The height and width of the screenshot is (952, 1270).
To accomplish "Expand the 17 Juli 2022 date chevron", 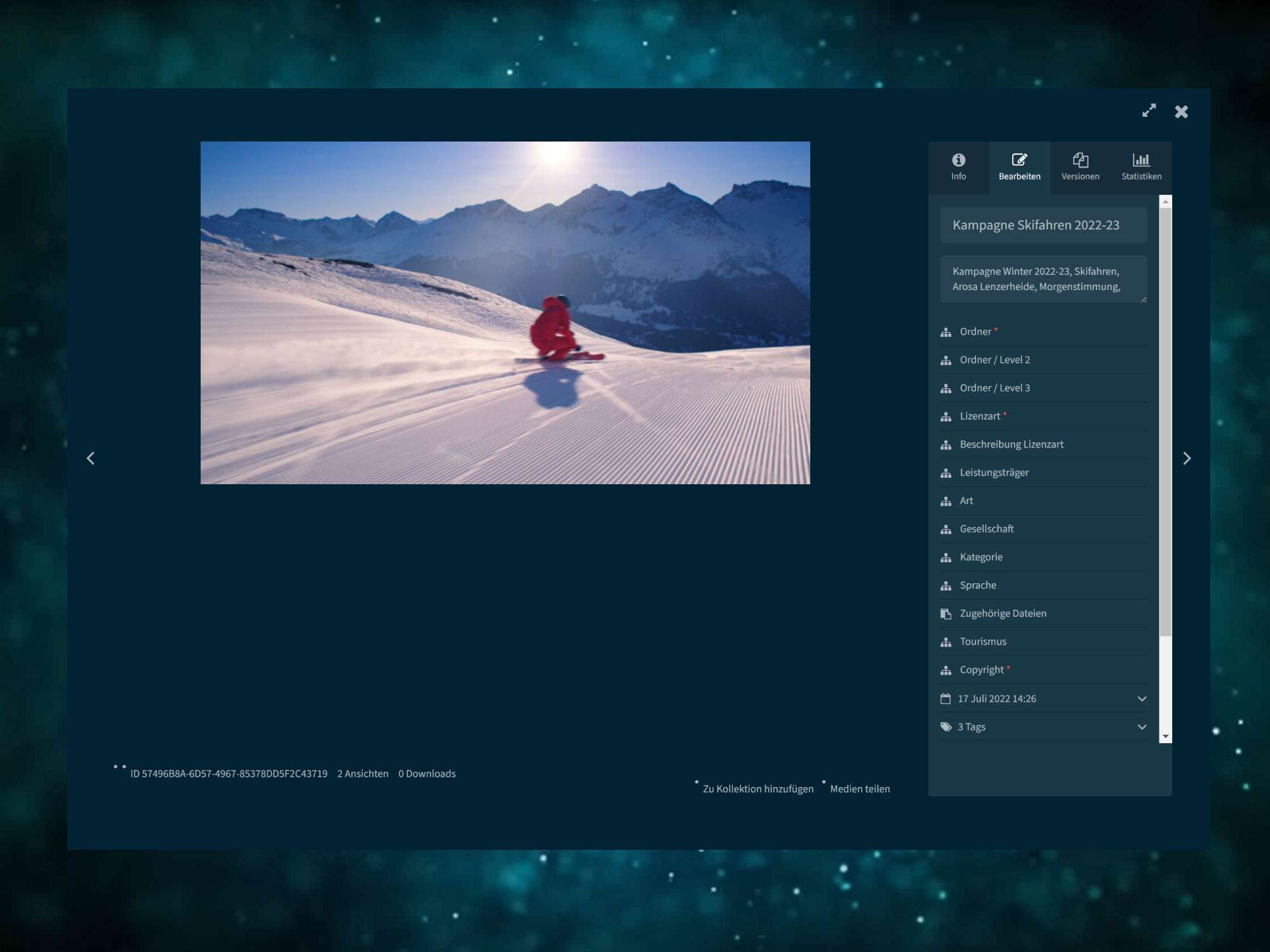I will click(x=1141, y=699).
